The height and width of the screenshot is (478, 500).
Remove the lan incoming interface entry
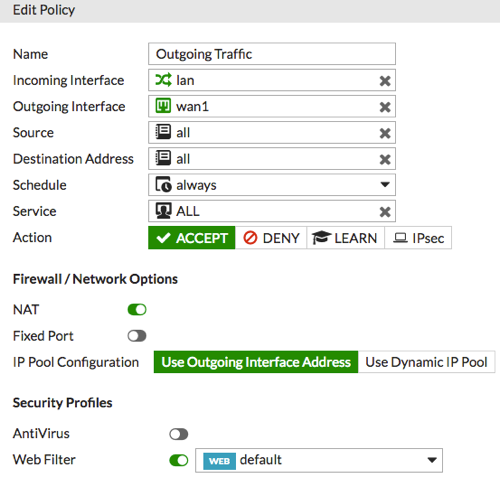pos(385,81)
